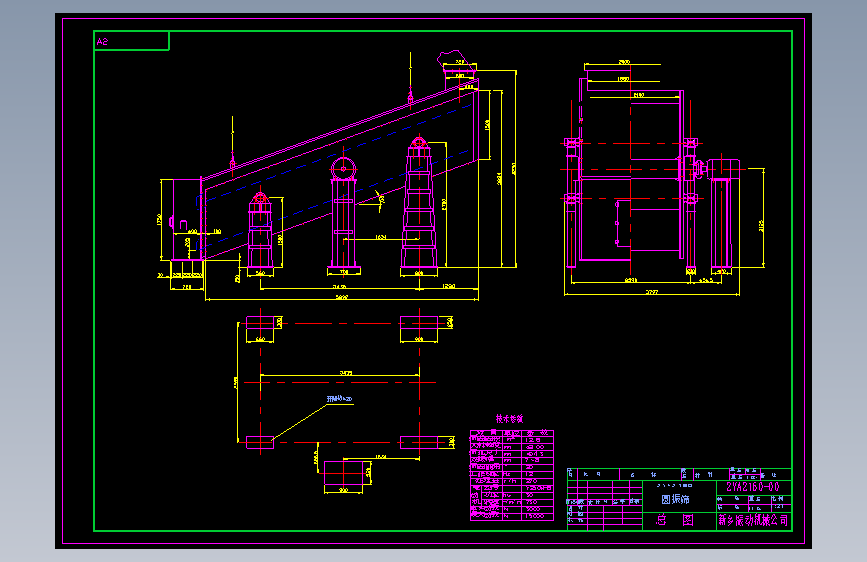The image size is (867, 562).
Task: Click the A2 sheet size label
Action: pyautogui.click(x=102, y=41)
